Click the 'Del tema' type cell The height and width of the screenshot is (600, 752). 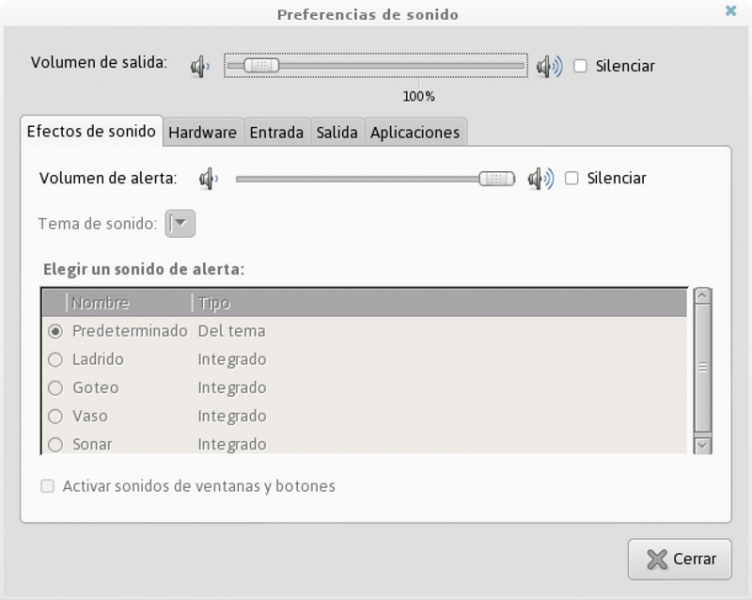click(x=232, y=331)
